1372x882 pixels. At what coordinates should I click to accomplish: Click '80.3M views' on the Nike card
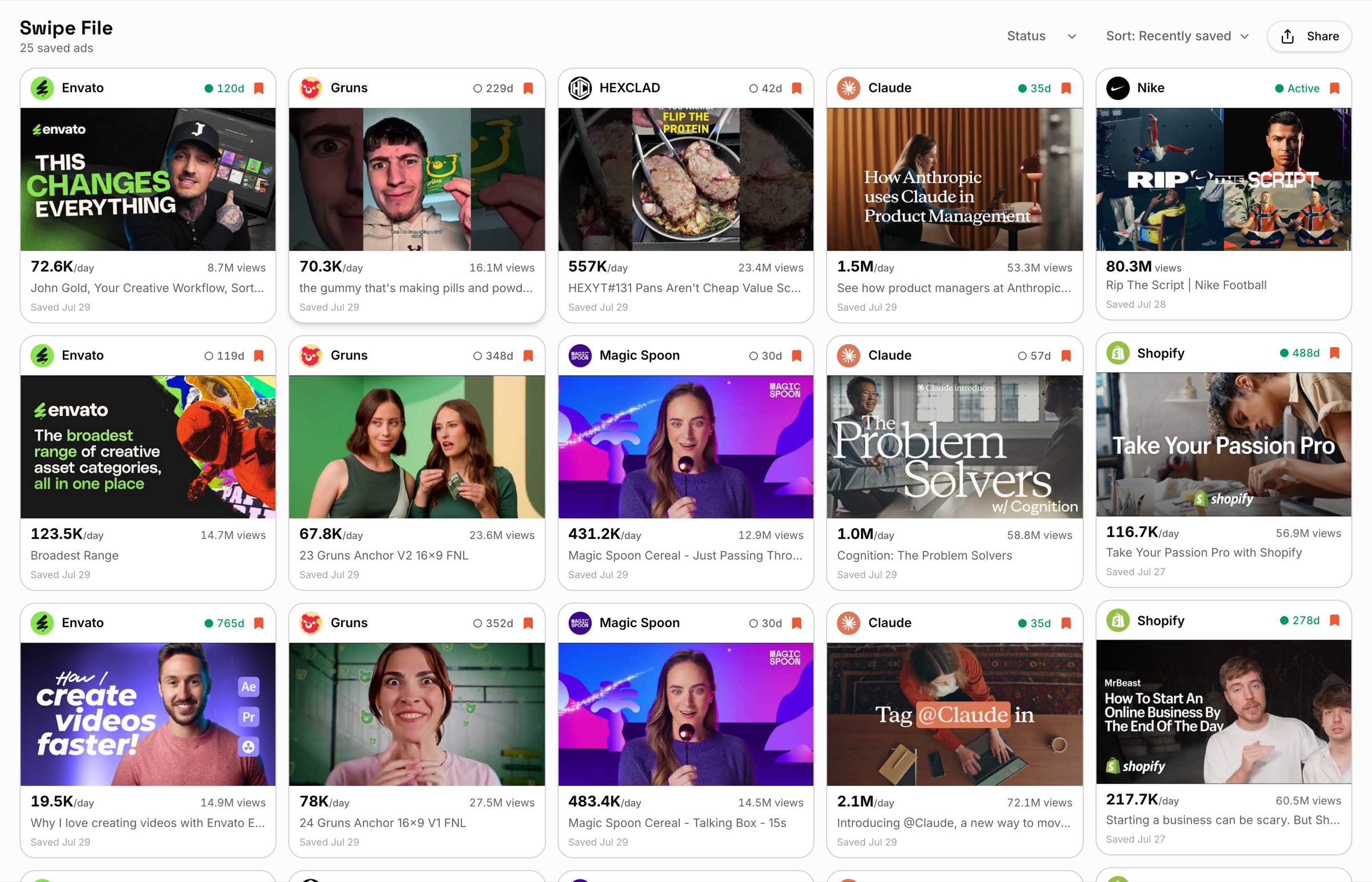point(1143,267)
